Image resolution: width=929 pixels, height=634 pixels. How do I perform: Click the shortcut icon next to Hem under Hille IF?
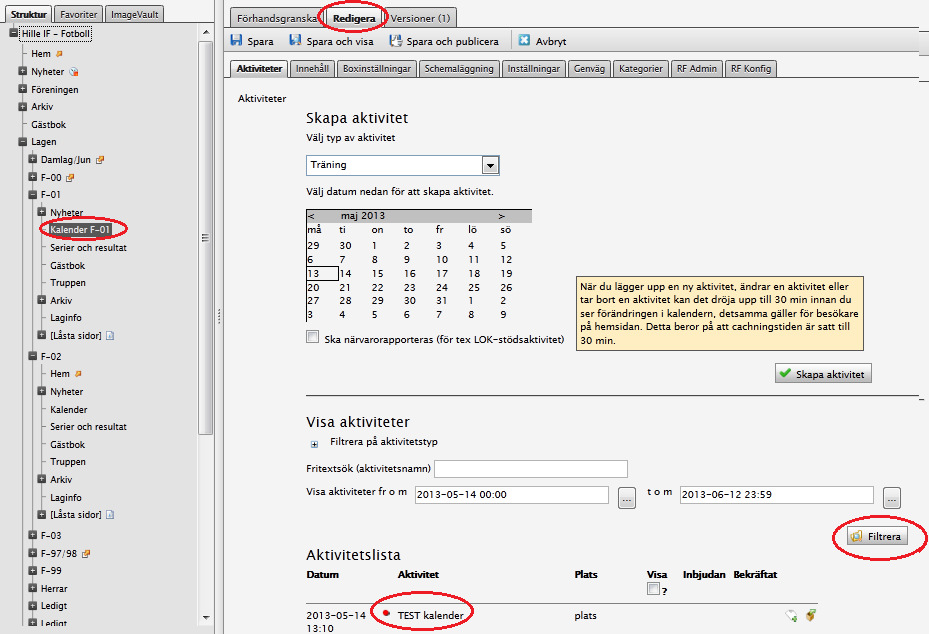(x=59, y=54)
